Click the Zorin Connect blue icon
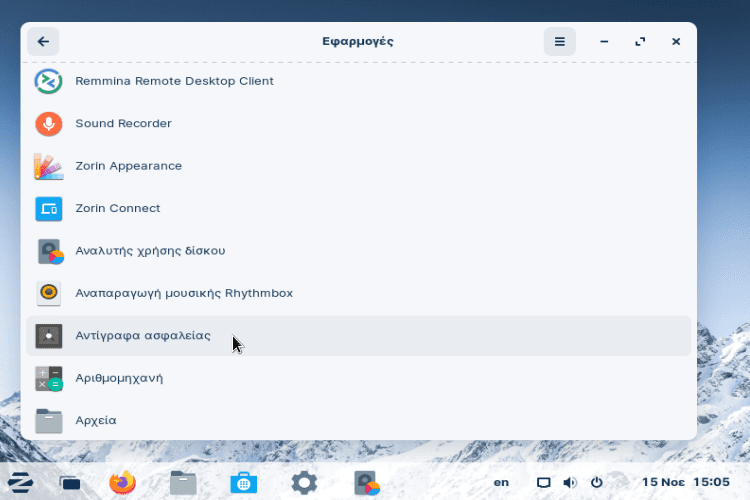750x500 pixels. 48,209
